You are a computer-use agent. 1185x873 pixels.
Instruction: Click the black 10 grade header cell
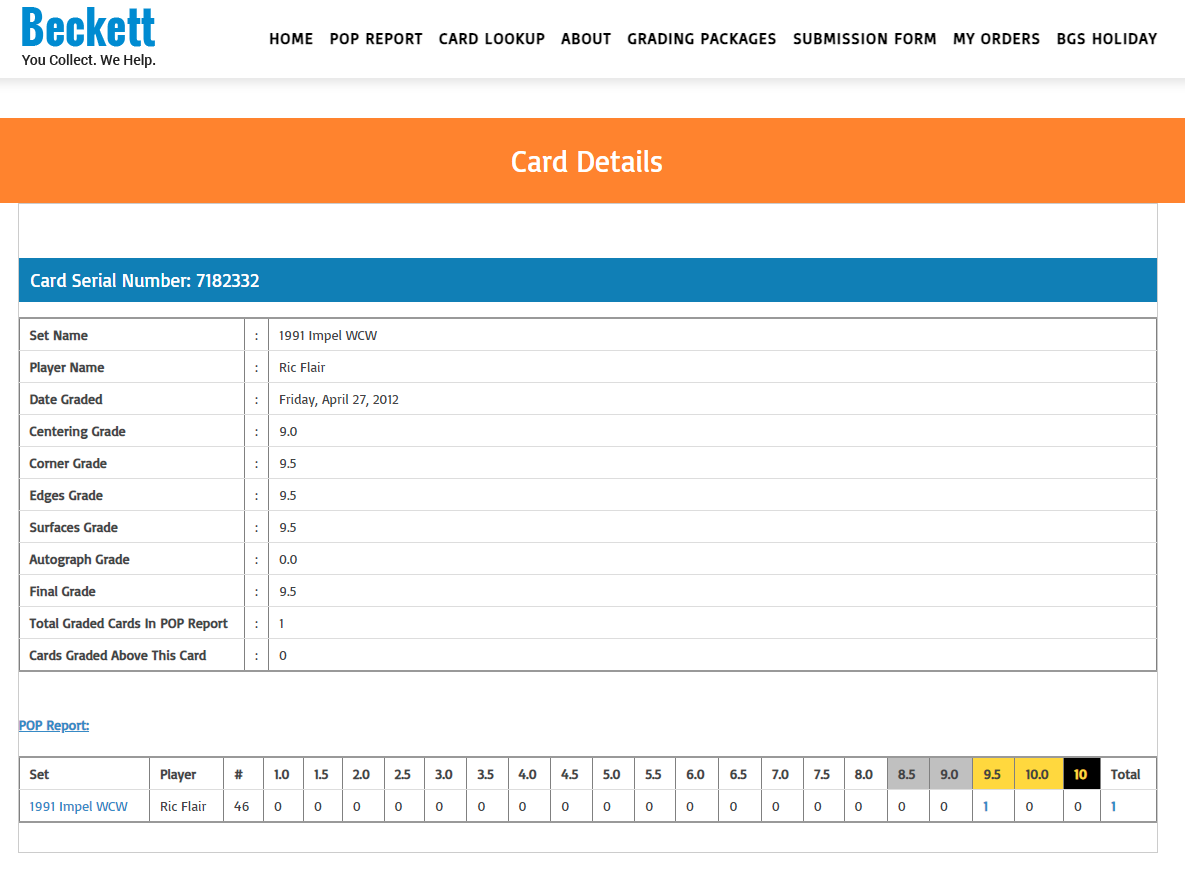[1081, 774]
